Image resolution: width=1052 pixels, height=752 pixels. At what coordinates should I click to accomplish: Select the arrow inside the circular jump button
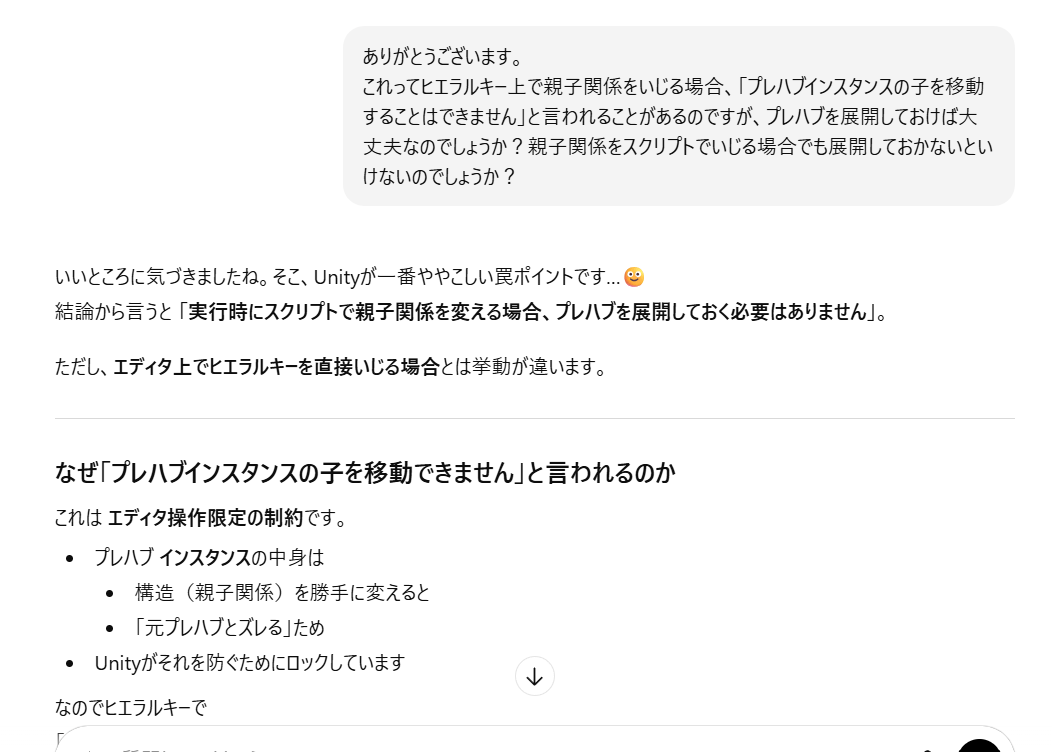(535, 676)
